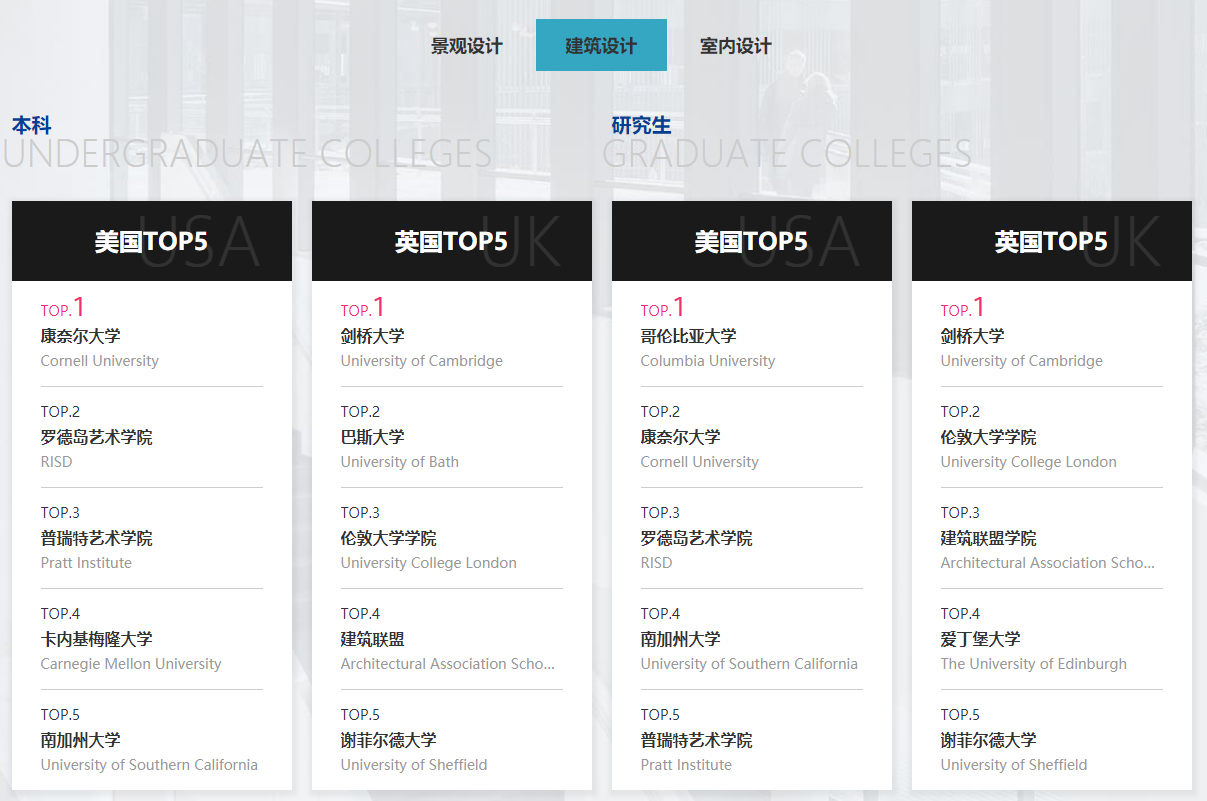
Task: Click graduate 美国TOP5 card header
Action: coord(752,241)
